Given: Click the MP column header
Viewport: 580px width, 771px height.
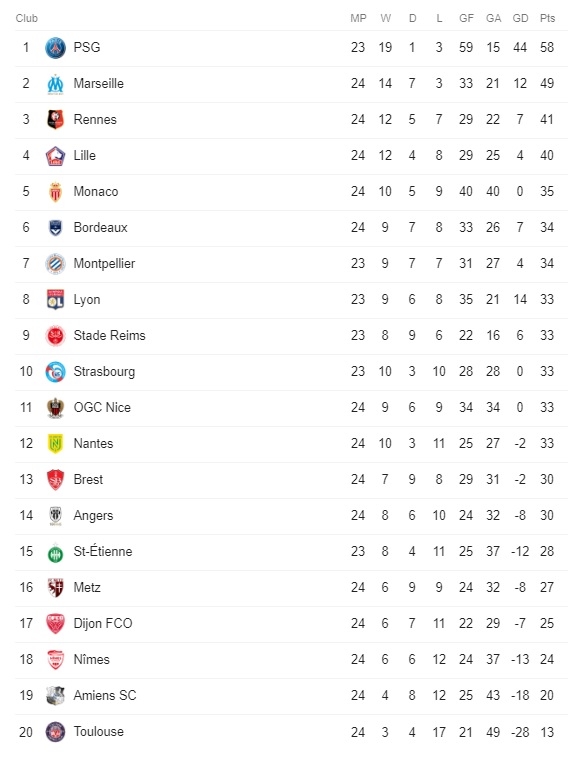Looking at the screenshot, I should point(358,18).
